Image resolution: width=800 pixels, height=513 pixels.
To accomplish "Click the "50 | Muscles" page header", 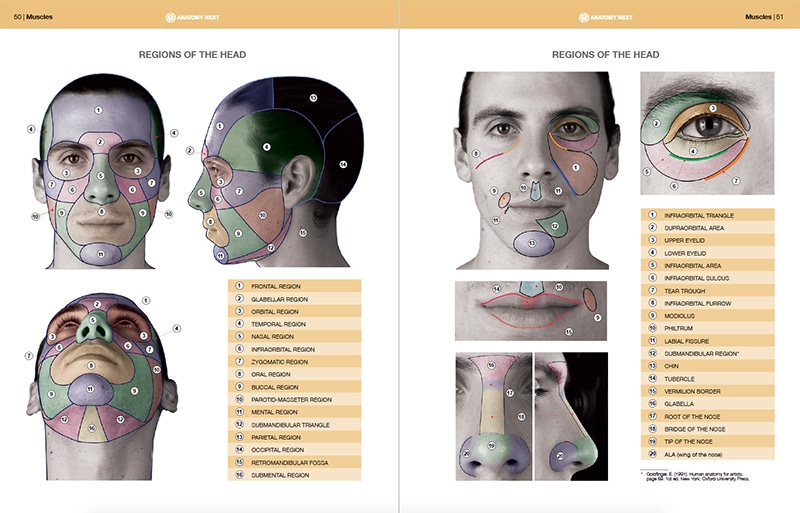I will click(x=32, y=17).
